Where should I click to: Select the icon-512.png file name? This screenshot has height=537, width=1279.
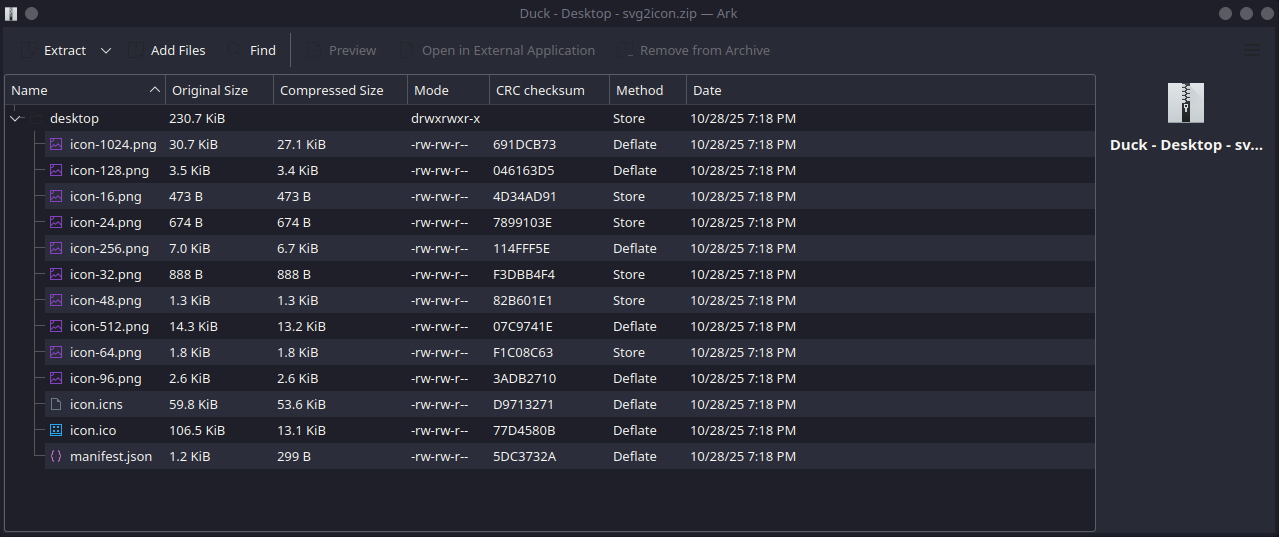pyautogui.click(x=109, y=326)
